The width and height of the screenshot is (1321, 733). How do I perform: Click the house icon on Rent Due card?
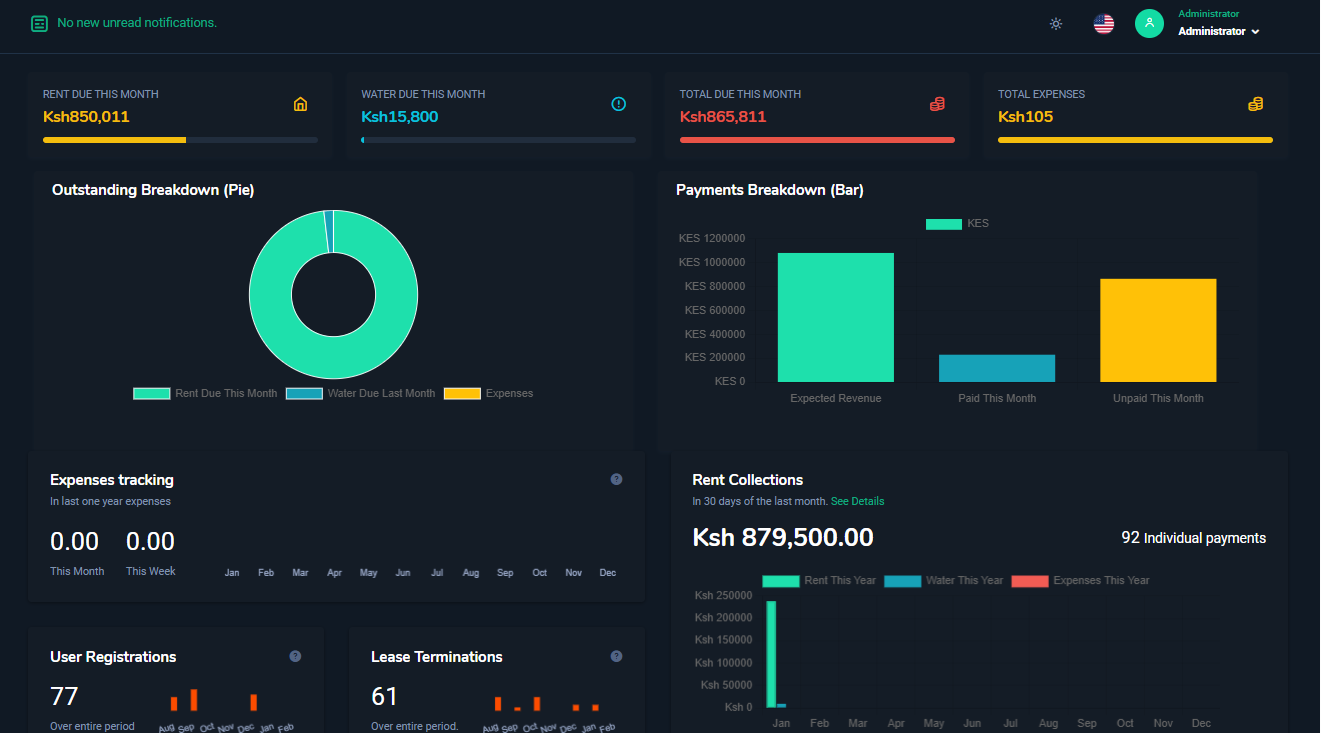pyautogui.click(x=300, y=104)
